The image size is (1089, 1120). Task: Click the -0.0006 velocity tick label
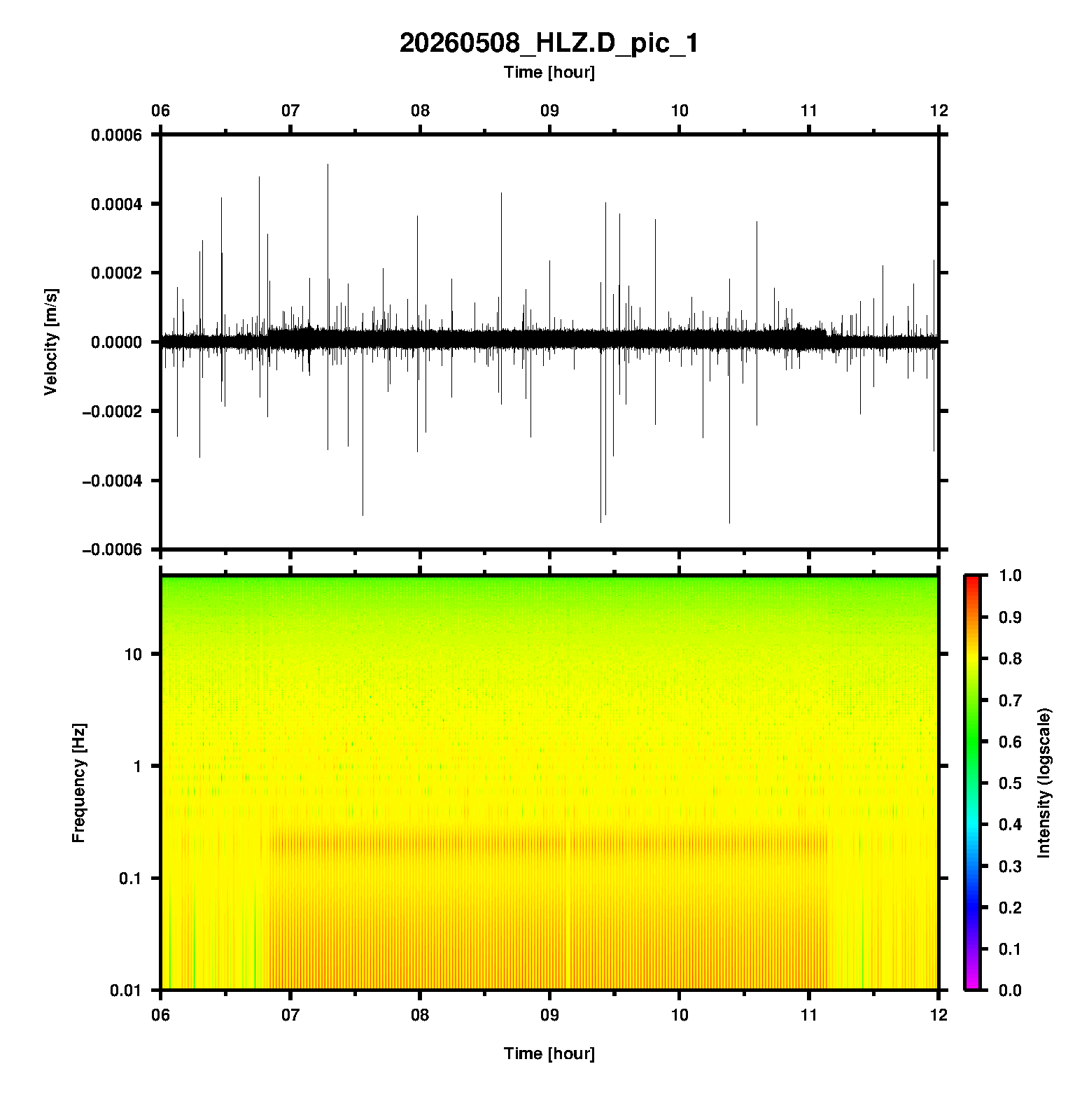coord(112,549)
